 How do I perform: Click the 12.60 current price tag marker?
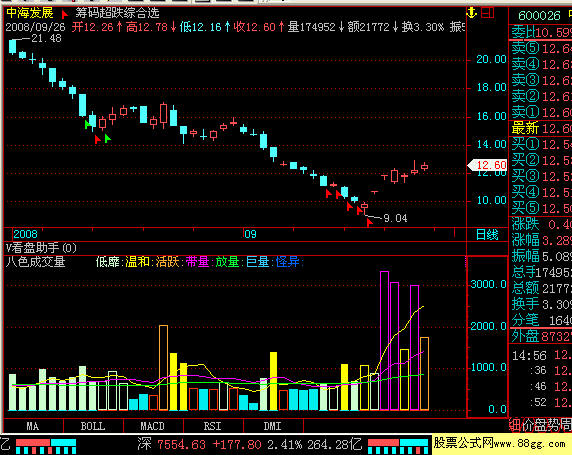[487, 165]
